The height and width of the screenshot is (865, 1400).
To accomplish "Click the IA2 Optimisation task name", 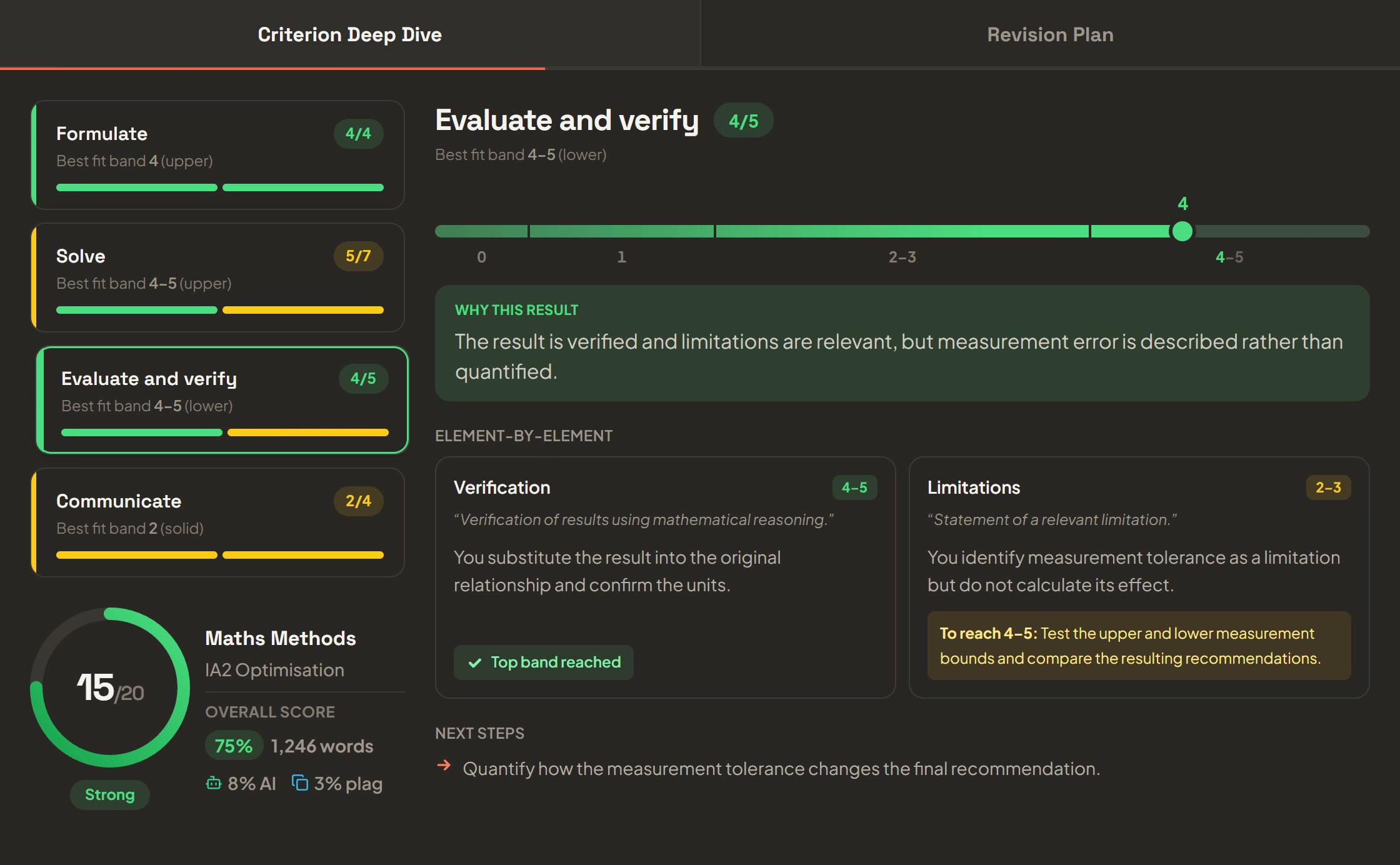I will (275, 670).
